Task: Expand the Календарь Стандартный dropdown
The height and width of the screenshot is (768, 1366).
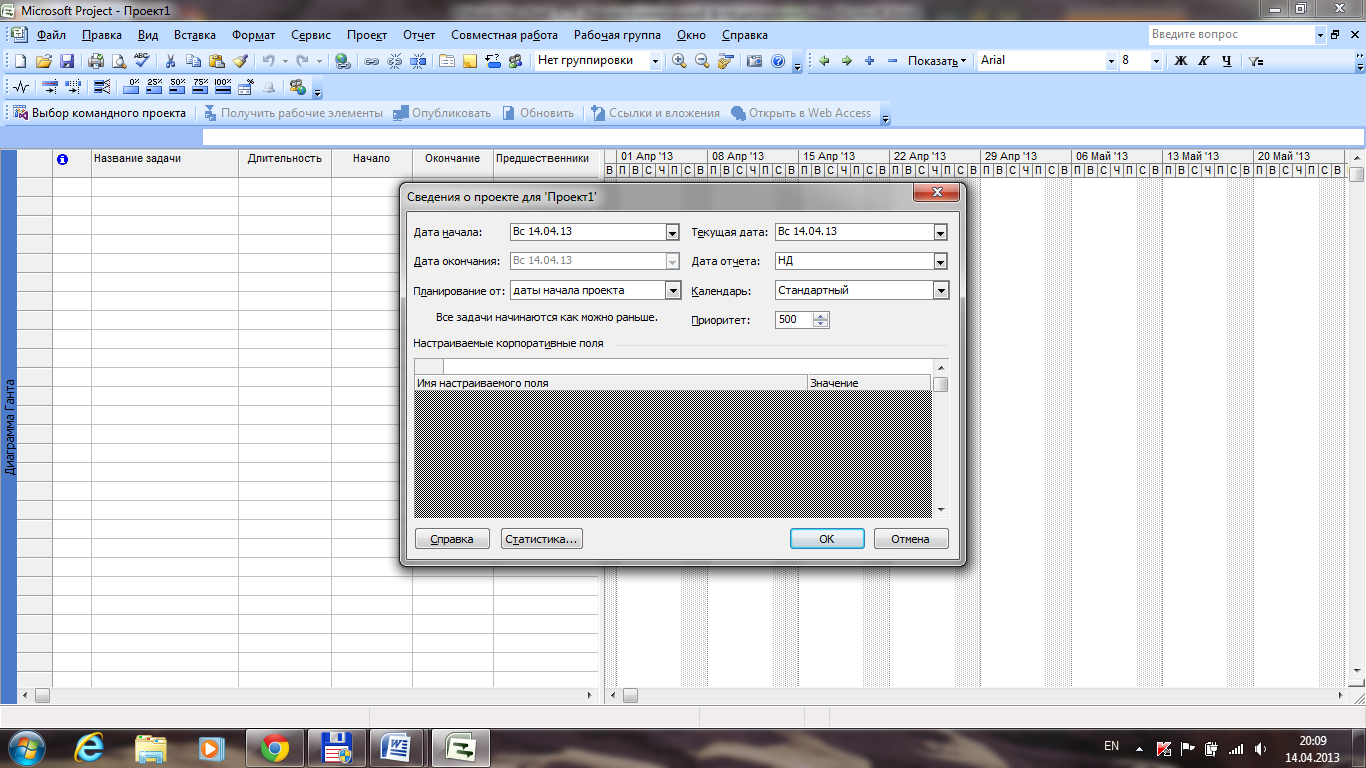Action: point(940,290)
